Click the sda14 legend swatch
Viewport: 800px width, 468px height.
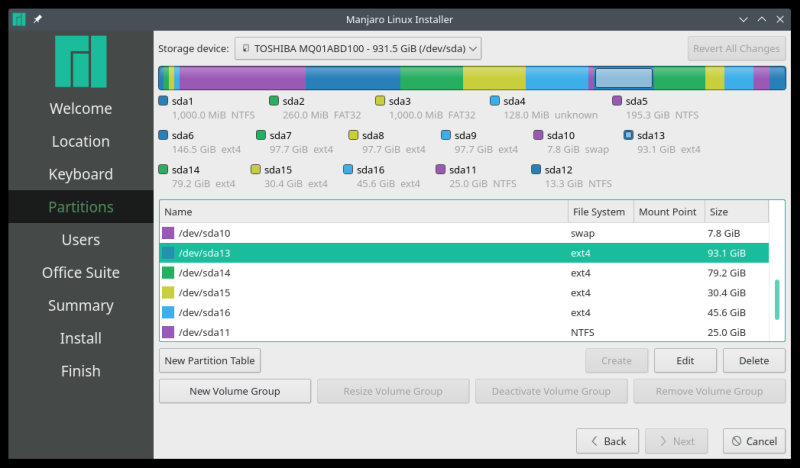coord(163,169)
